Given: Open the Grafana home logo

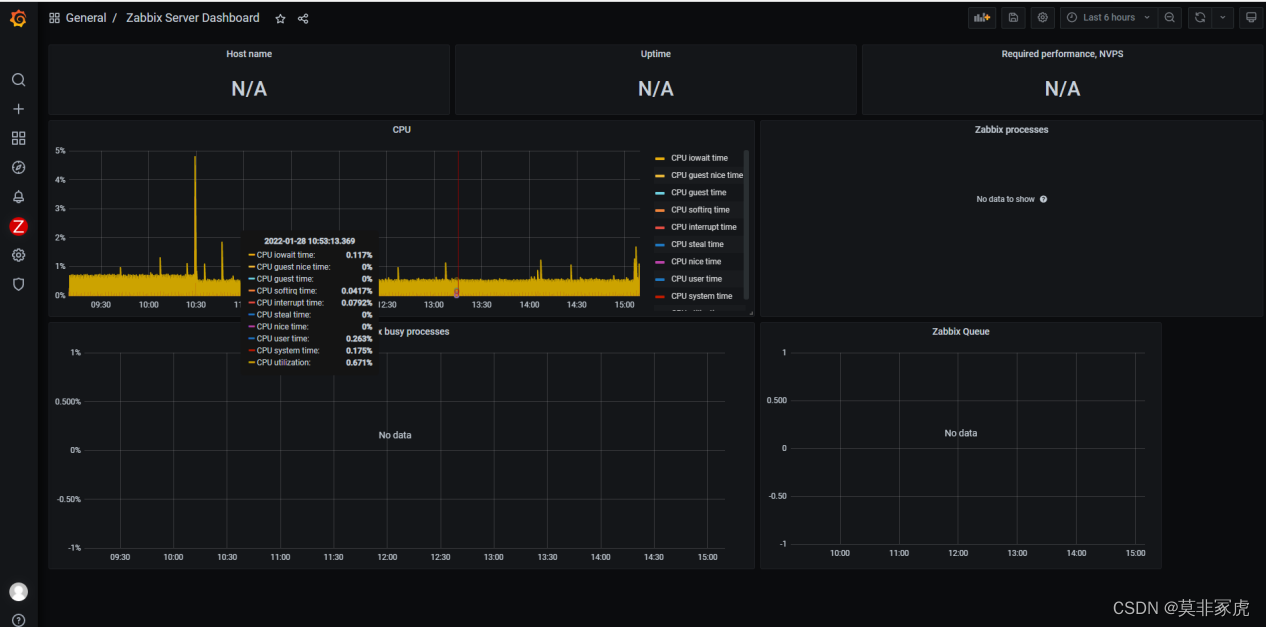Looking at the screenshot, I should (x=18, y=18).
